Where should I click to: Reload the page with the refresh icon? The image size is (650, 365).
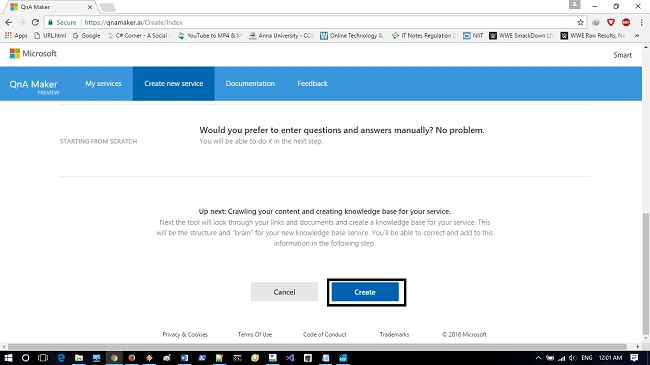click(x=35, y=22)
